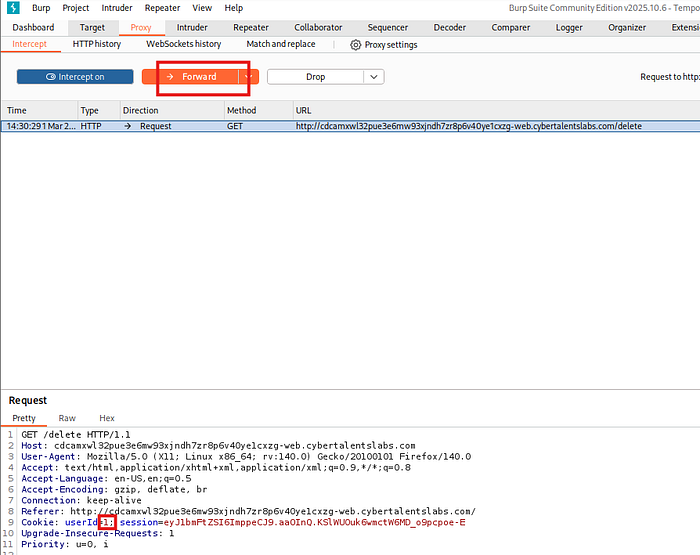Viewport: 700px width, 555px height.
Task: Switch to the Raw request view
Action: [x=67, y=418]
